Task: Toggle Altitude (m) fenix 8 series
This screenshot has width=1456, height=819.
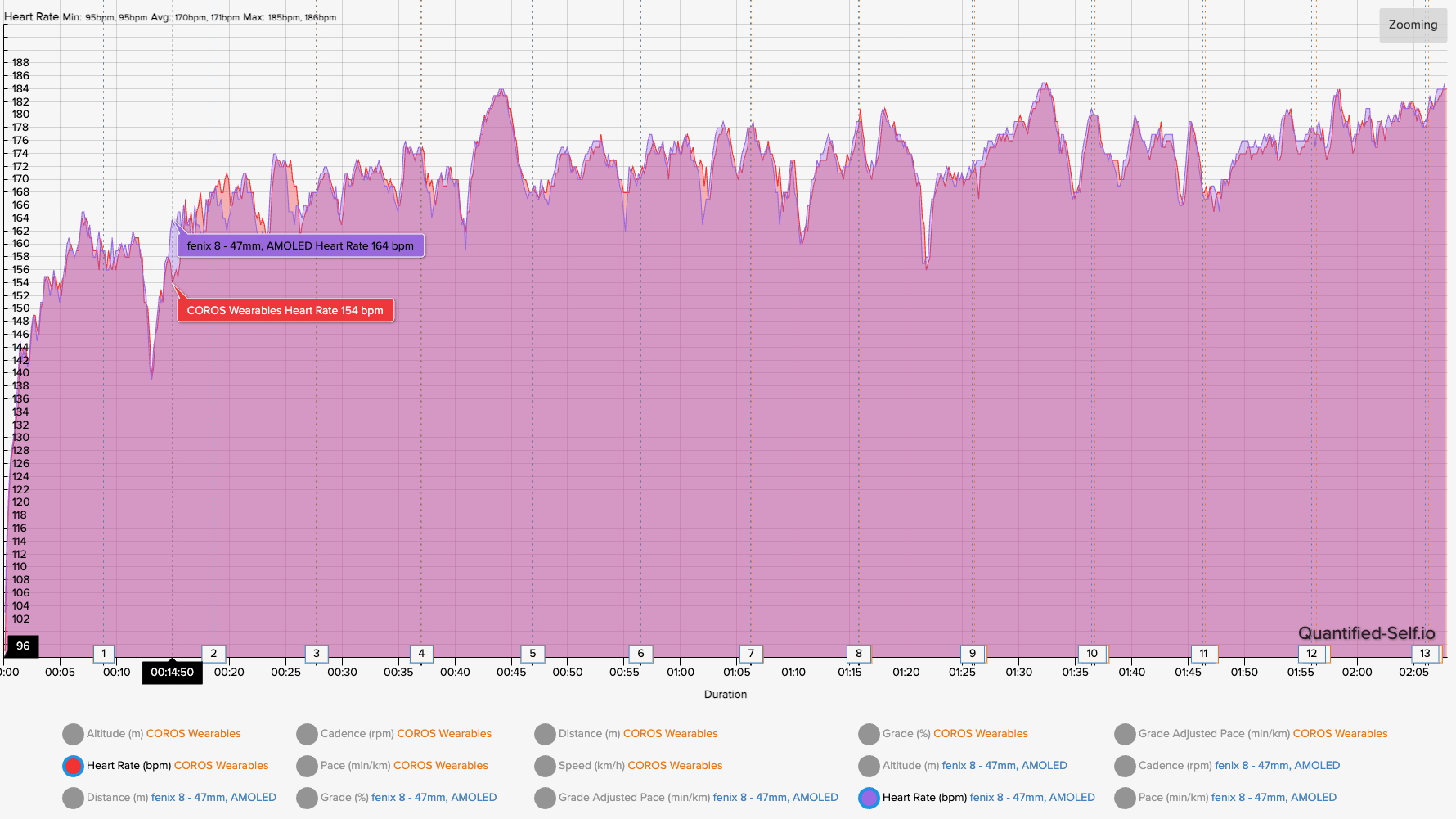Action: pyautogui.click(x=963, y=766)
